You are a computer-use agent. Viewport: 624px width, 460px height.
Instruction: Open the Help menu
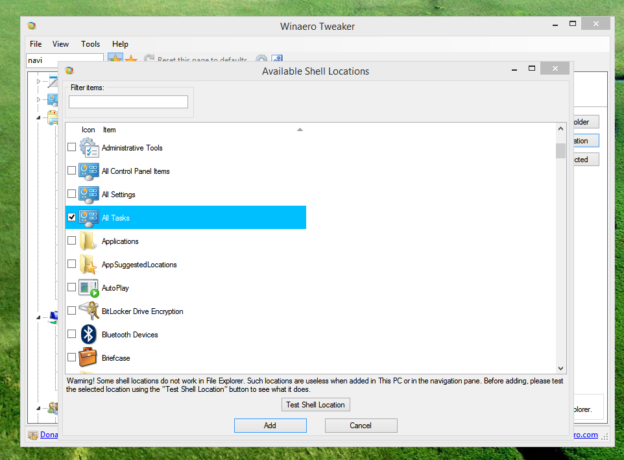click(120, 44)
